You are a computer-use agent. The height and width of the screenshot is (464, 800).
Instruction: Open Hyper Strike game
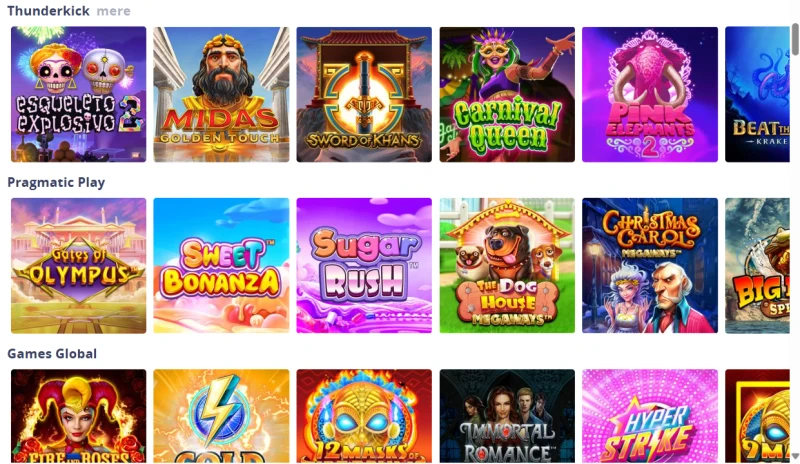pos(650,416)
